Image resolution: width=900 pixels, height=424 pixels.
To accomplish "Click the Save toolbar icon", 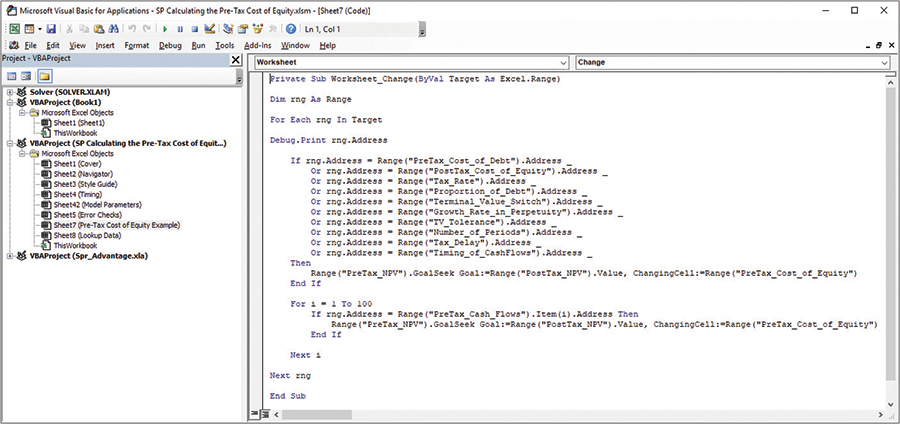I will pos(51,29).
